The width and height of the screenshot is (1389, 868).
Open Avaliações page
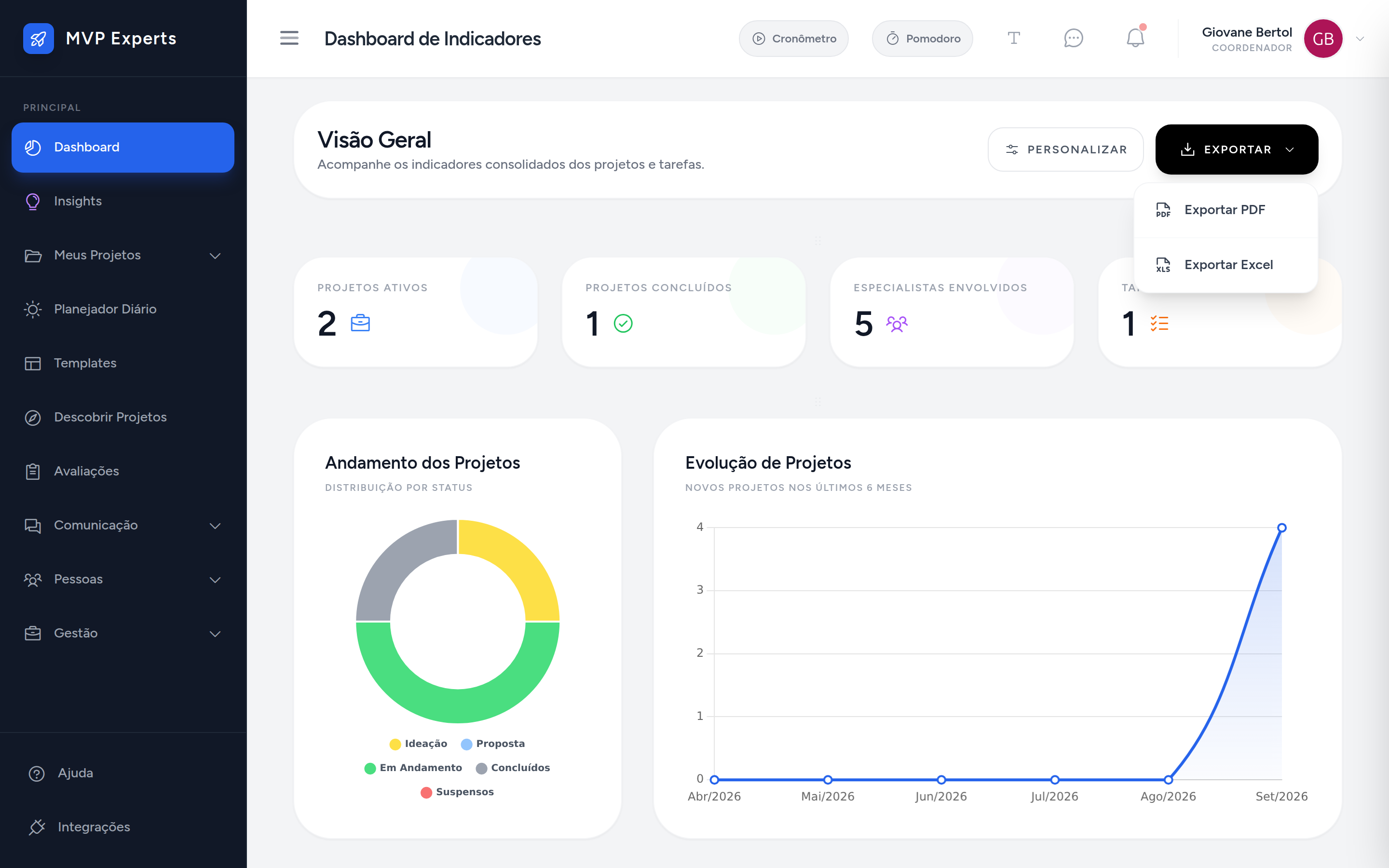pyautogui.click(x=123, y=471)
